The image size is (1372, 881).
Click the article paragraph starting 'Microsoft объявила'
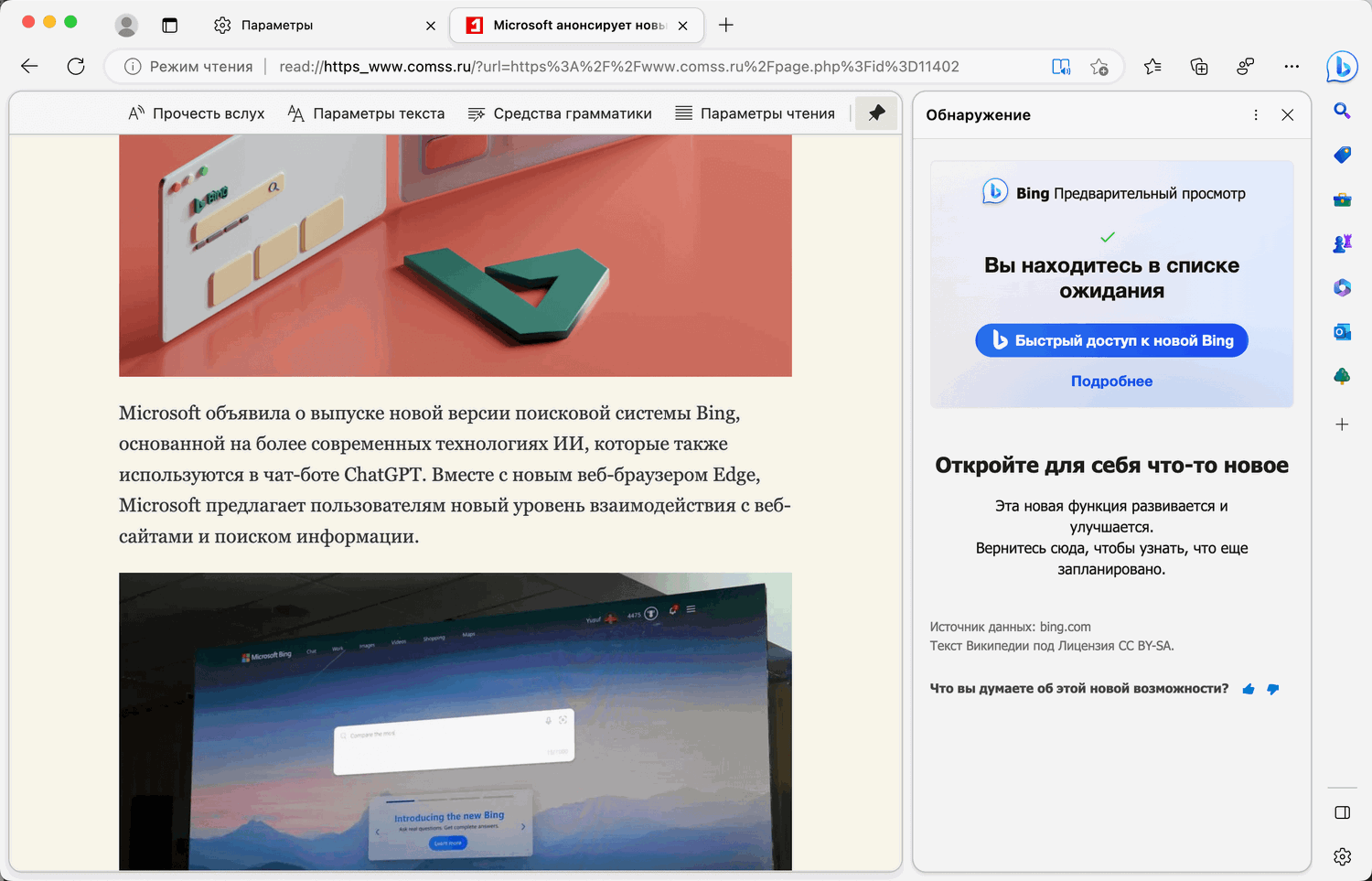tap(456, 475)
